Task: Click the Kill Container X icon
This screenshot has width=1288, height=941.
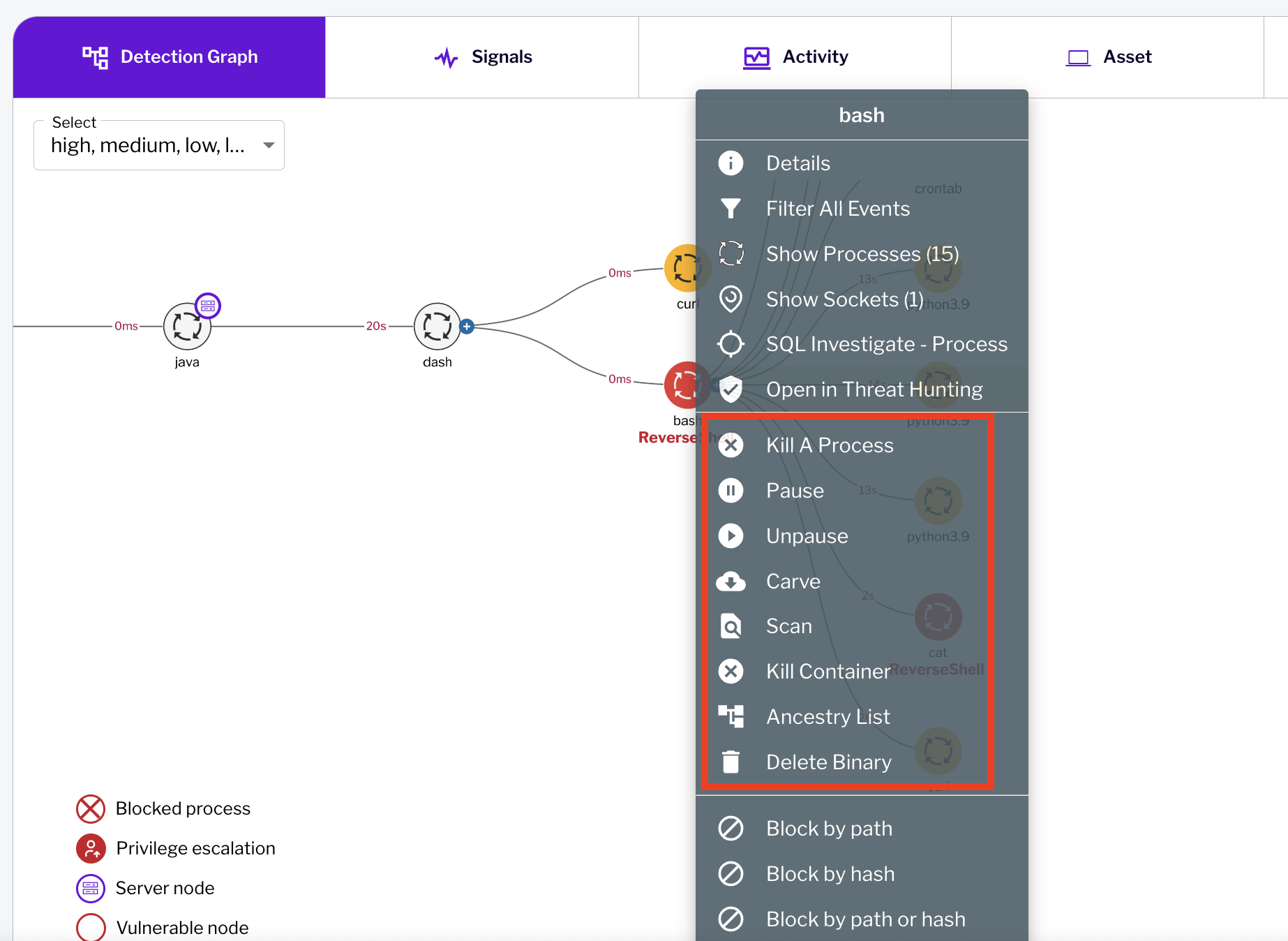Action: coord(731,672)
